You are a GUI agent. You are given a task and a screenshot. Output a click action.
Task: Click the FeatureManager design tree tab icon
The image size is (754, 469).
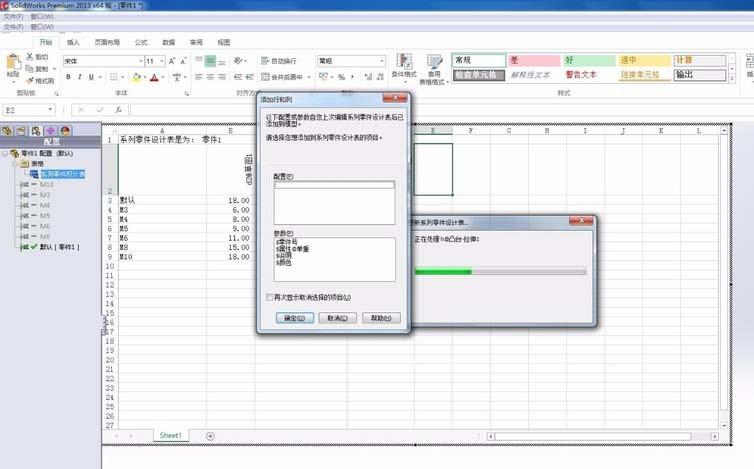click(7, 130)
